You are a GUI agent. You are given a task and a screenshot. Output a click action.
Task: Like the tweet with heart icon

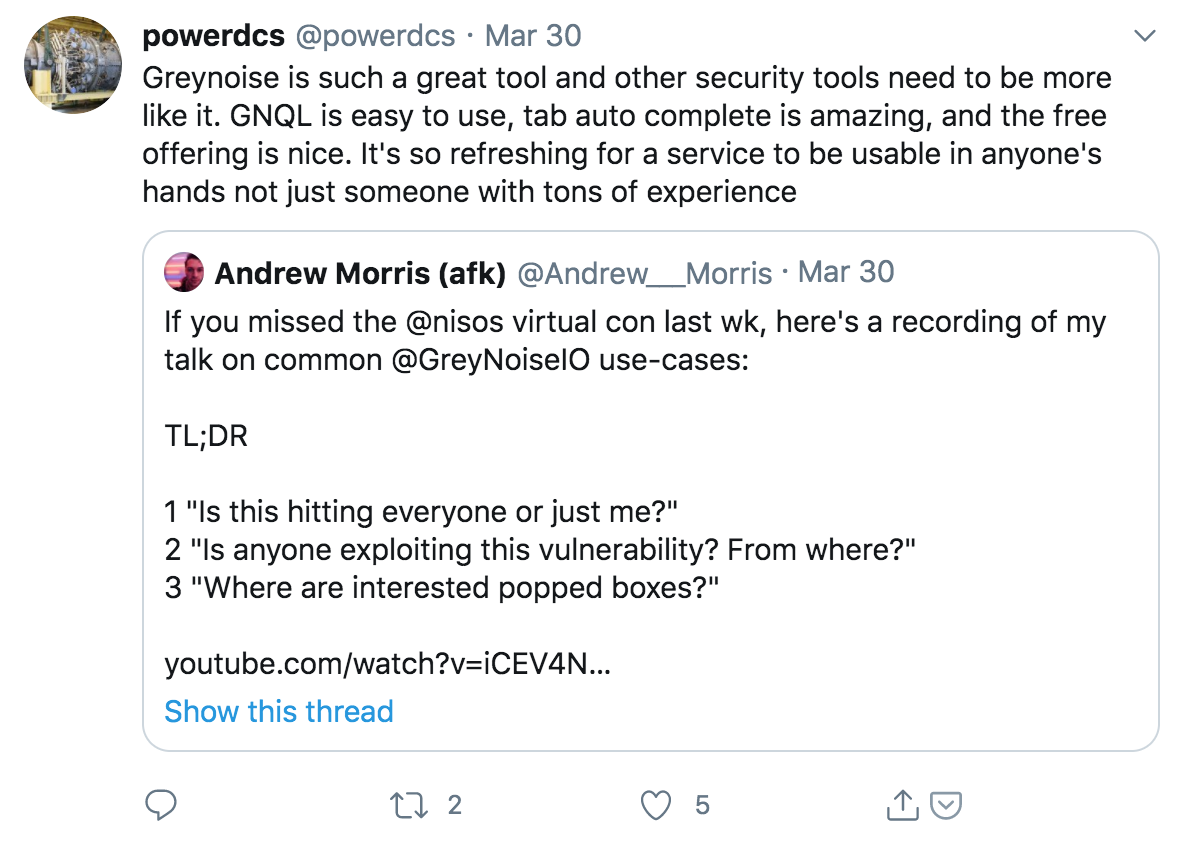656,805
